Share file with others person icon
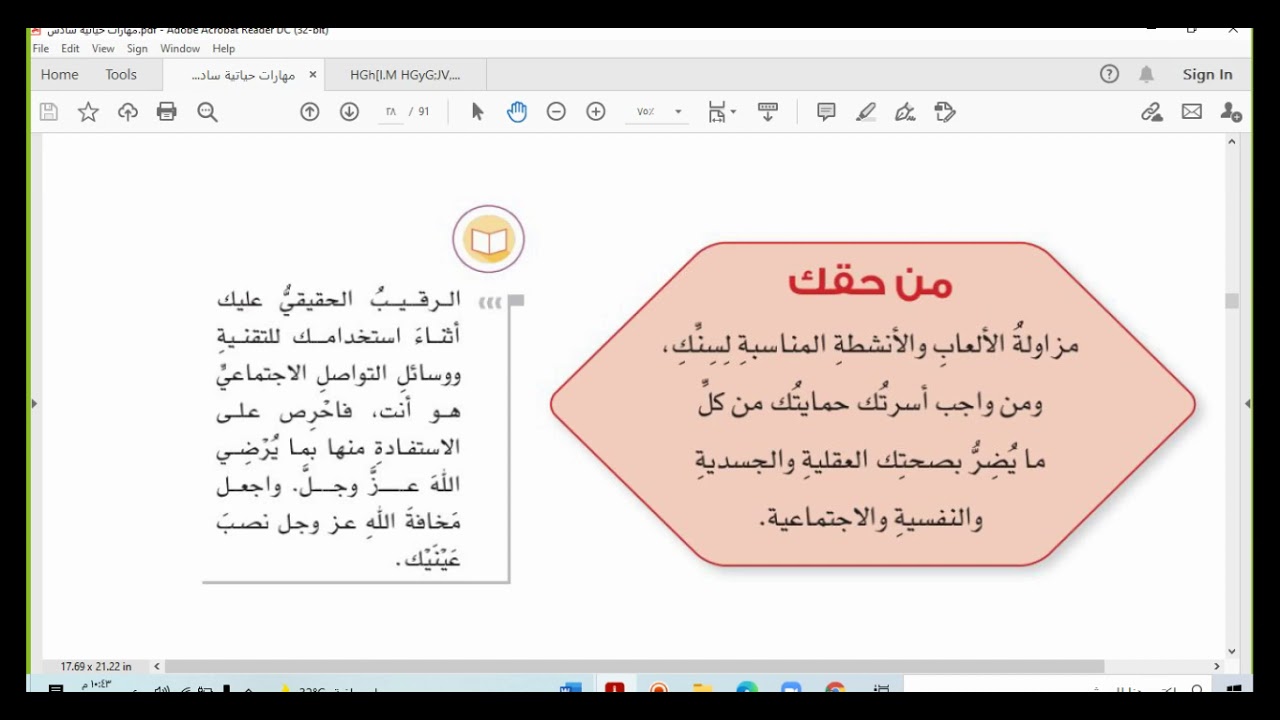This screenshot has height=720, width=1280. point(1231,112)
